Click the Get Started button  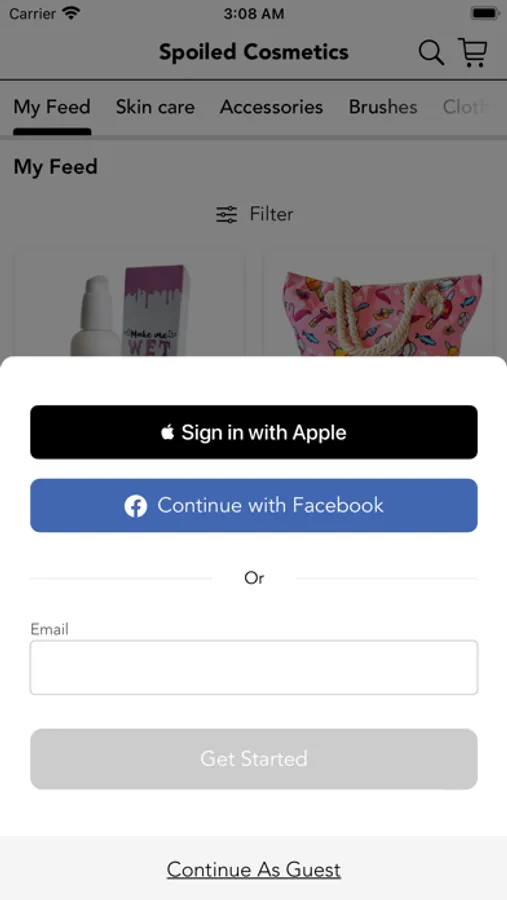pos(254,759)
